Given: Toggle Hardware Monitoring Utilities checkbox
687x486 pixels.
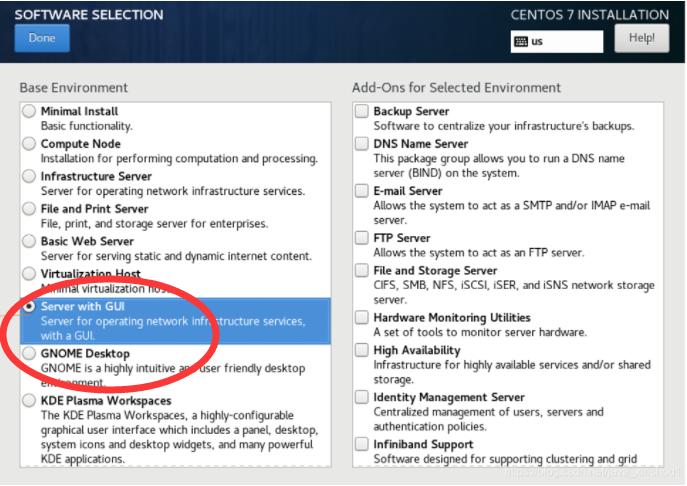Looking at the screenshot, I should (361, 317).
